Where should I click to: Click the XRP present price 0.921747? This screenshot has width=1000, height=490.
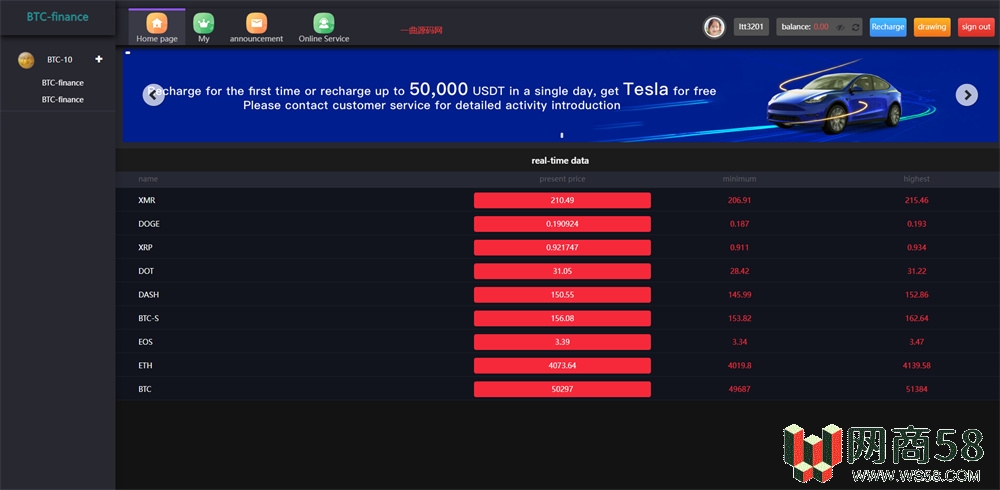click(x=562, y=248)
